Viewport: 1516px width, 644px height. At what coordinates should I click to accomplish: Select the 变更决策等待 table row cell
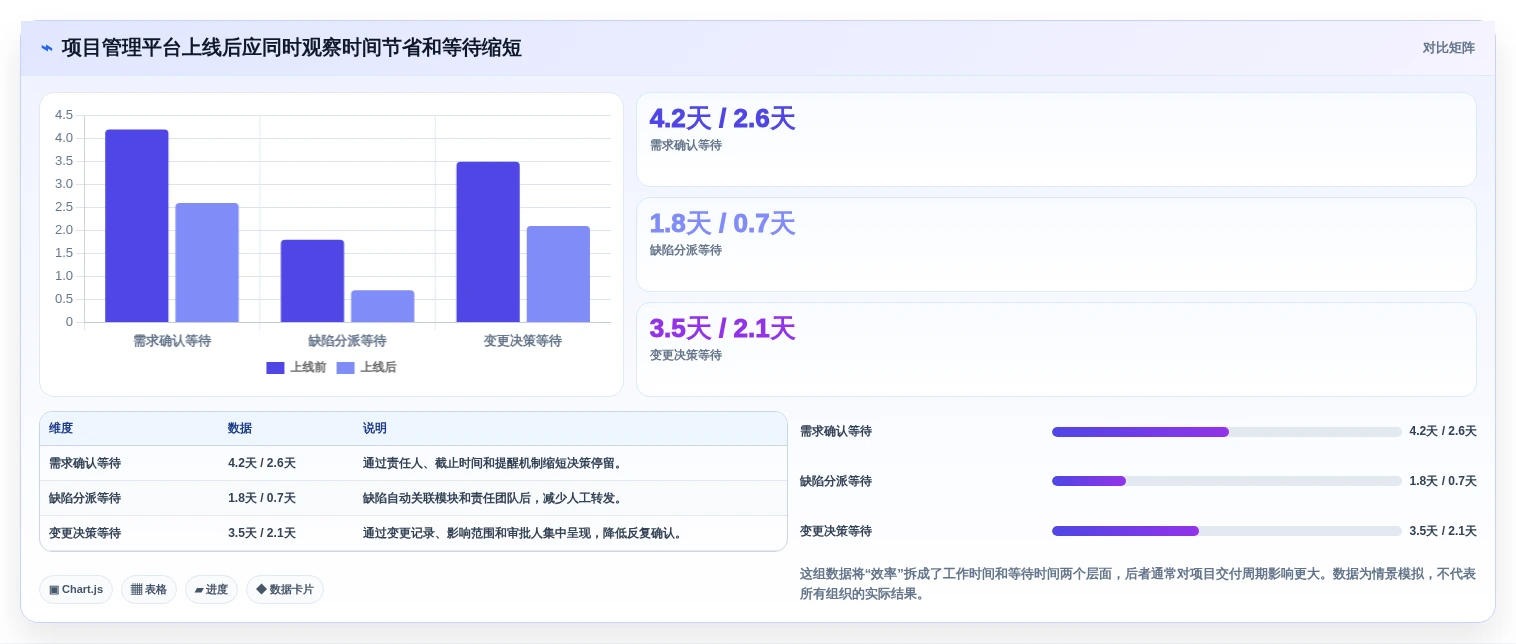click(85, 533)
